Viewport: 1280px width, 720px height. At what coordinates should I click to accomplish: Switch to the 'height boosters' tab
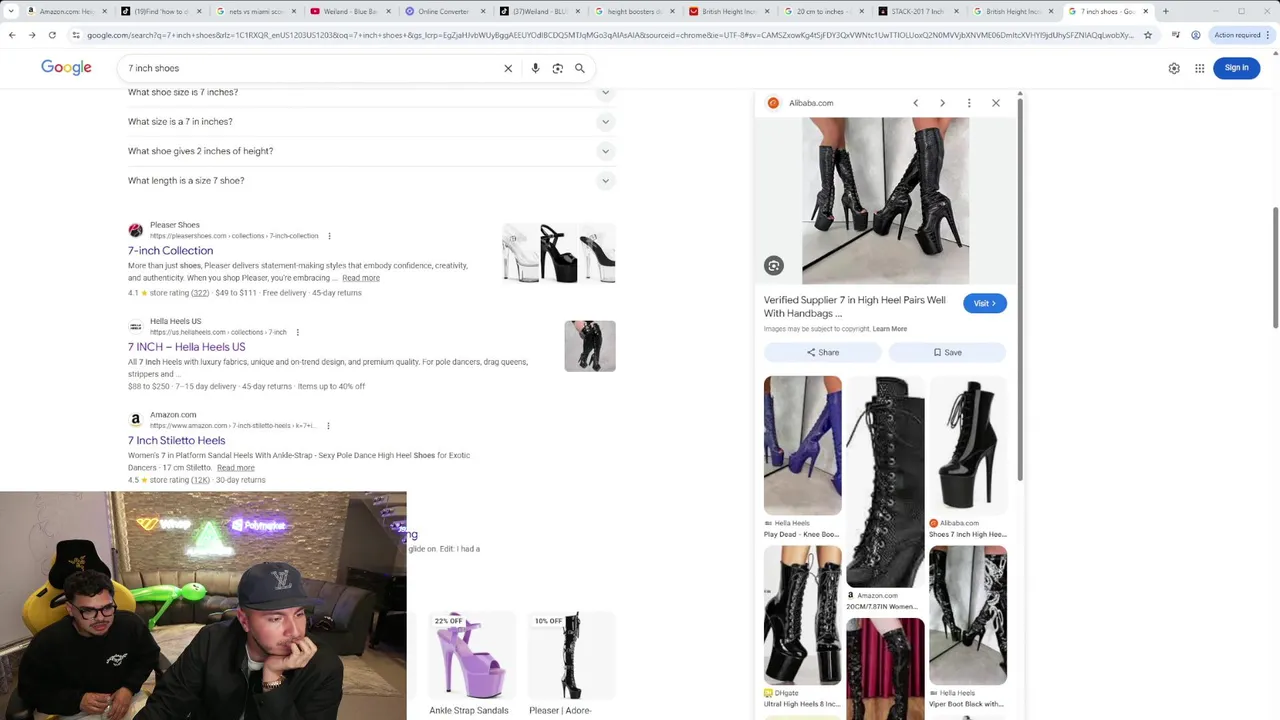point(635,11)
